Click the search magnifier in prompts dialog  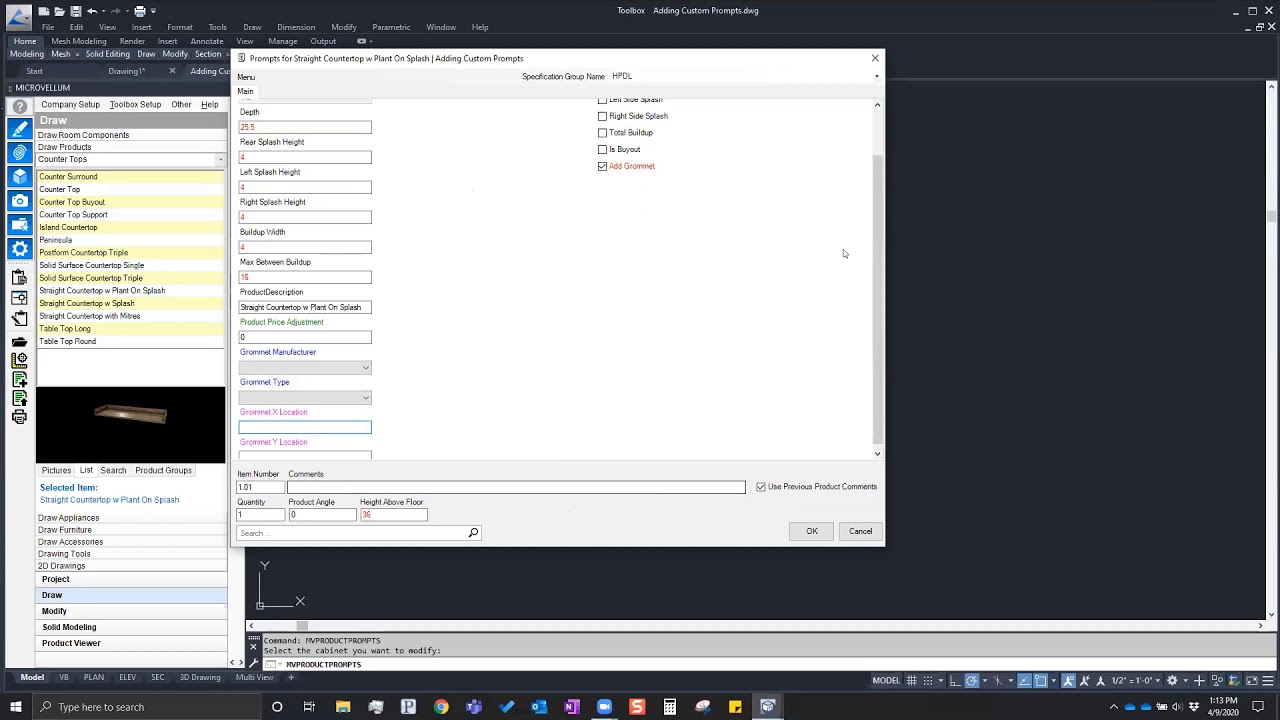(473, 533)
